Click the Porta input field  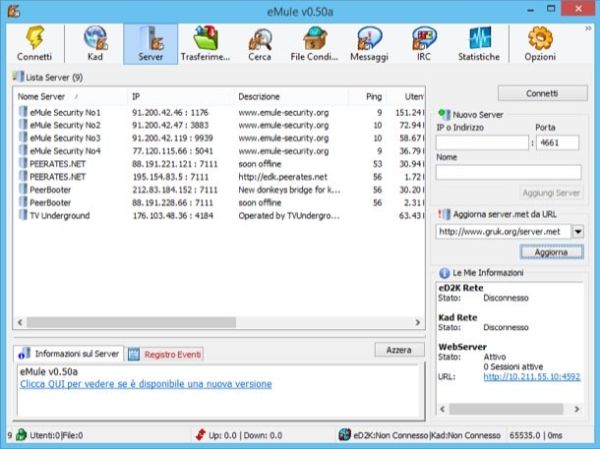coord(557,143)
